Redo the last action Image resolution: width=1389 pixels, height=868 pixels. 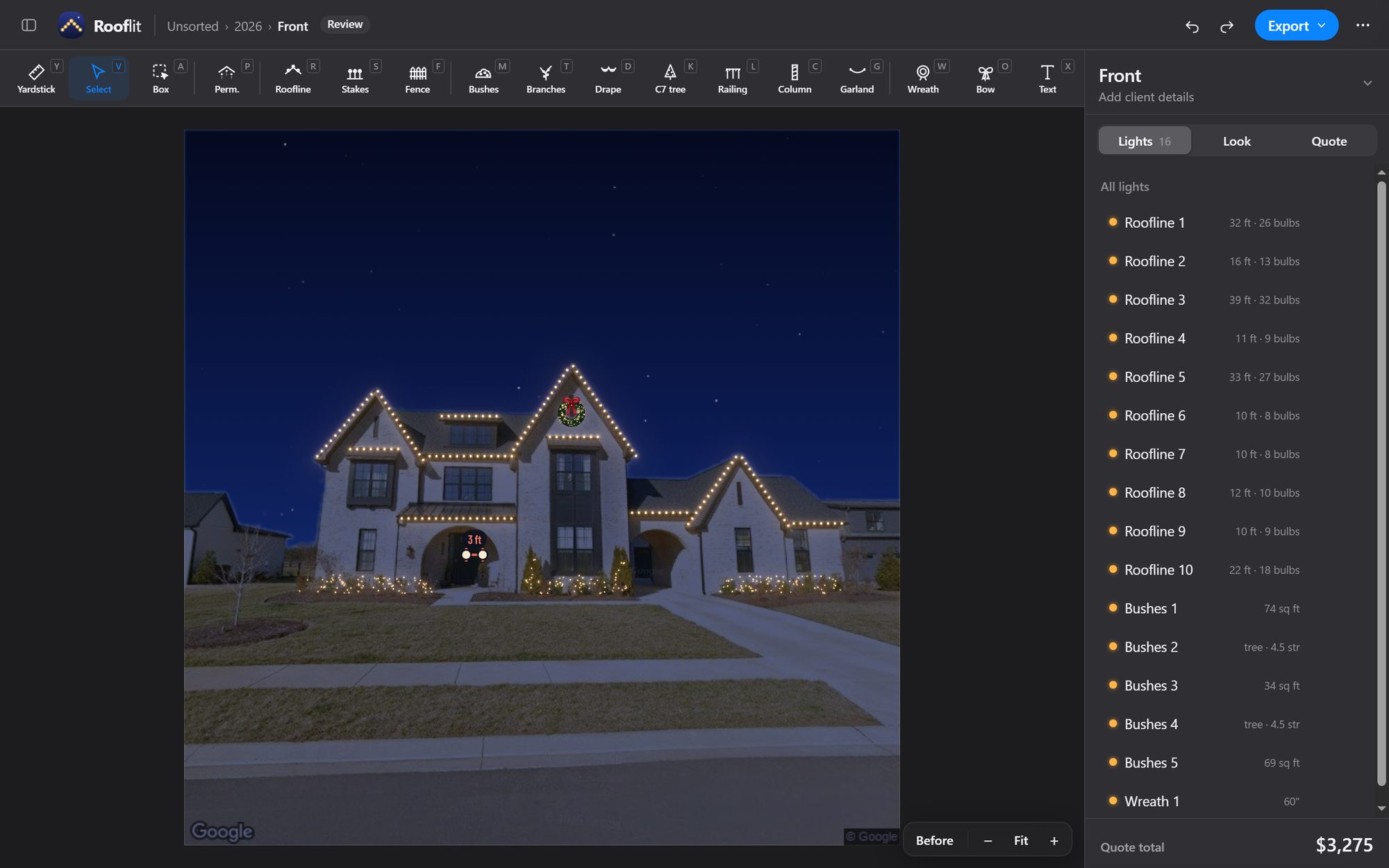1227,26
